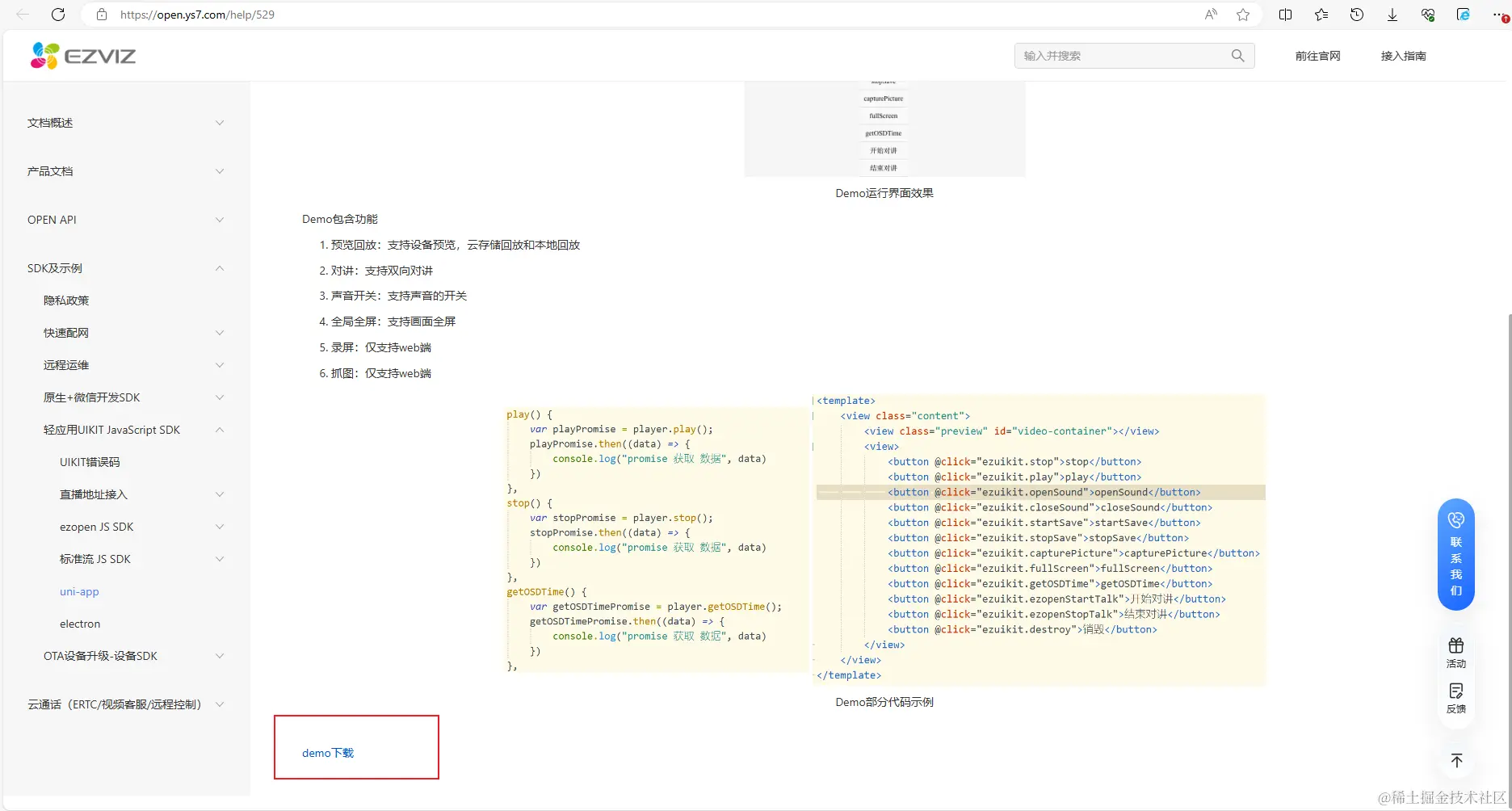Click the 'Demo运行界面效果' caption text
Viewport: 1512px width, 811px height.
[x=884, y=193]
